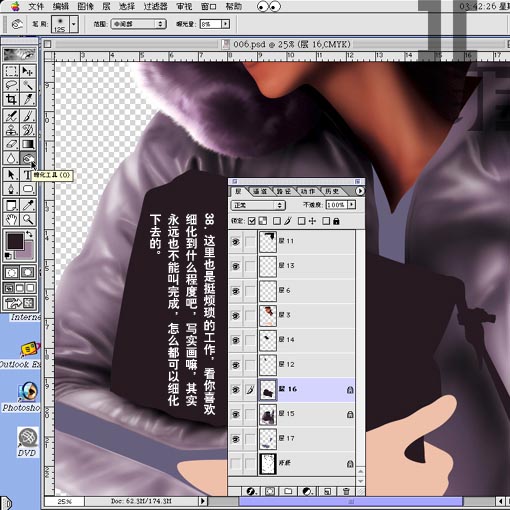Hide layer 15 via eye icon
This screenshot has height=510, width=510.
236,414
